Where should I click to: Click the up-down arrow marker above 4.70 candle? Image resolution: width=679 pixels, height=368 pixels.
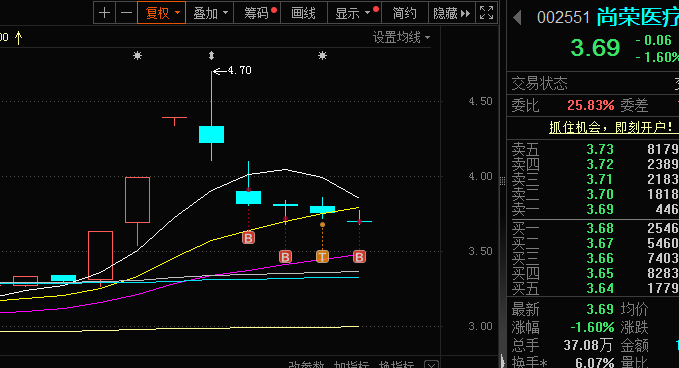point(211,55)
